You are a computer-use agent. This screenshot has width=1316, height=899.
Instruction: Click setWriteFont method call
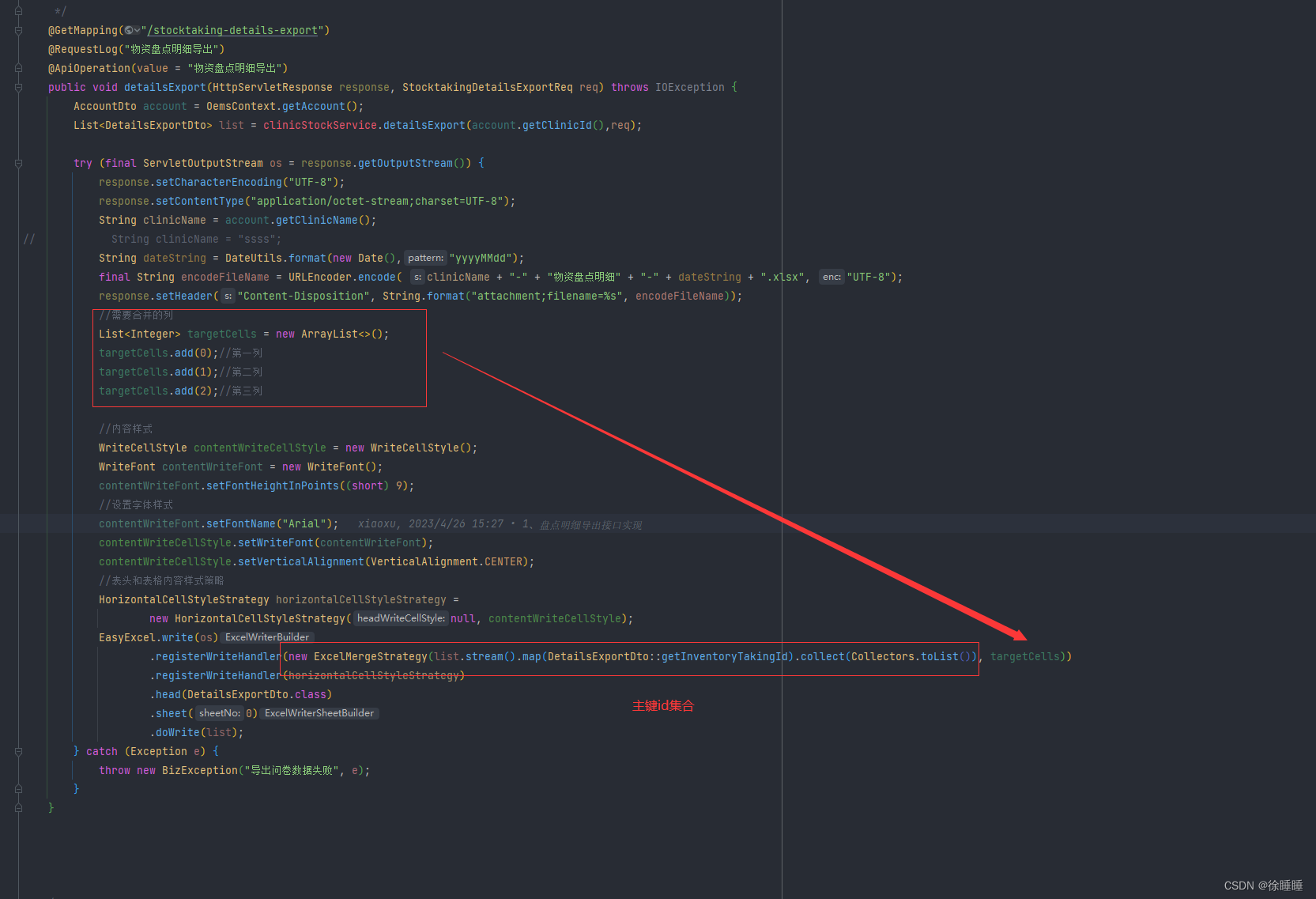(x=276, y=543)
